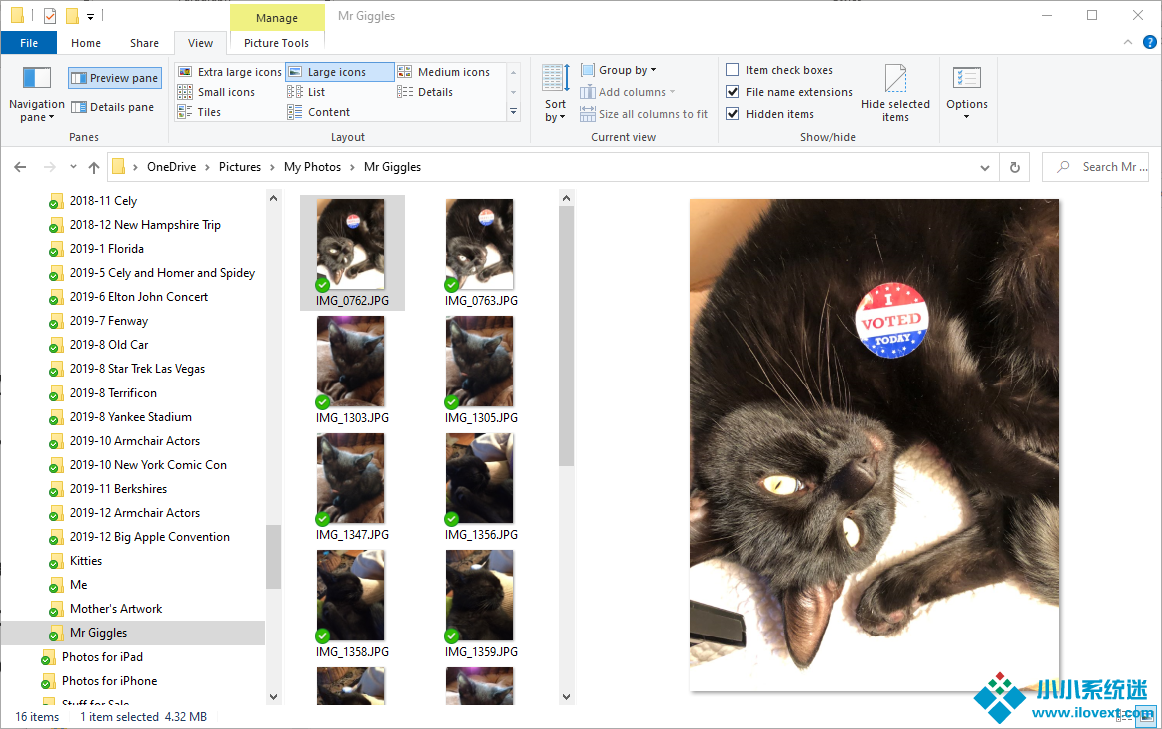Open the Navigation pane dropdown button
Image resolution: width=1162 pixels, height=729 pixels.
[x=36, y=94]
